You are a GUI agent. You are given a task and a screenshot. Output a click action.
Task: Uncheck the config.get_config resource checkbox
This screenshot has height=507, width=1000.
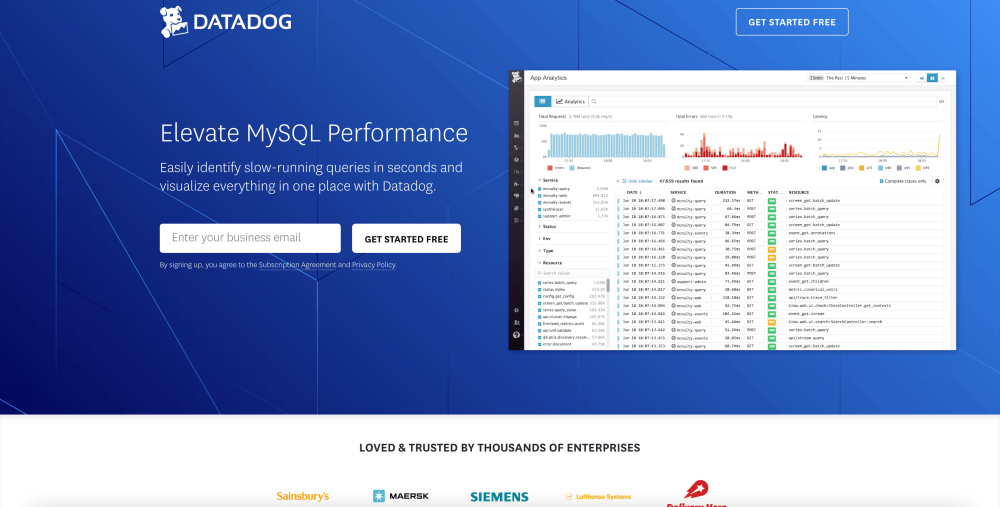pos(540,297)
